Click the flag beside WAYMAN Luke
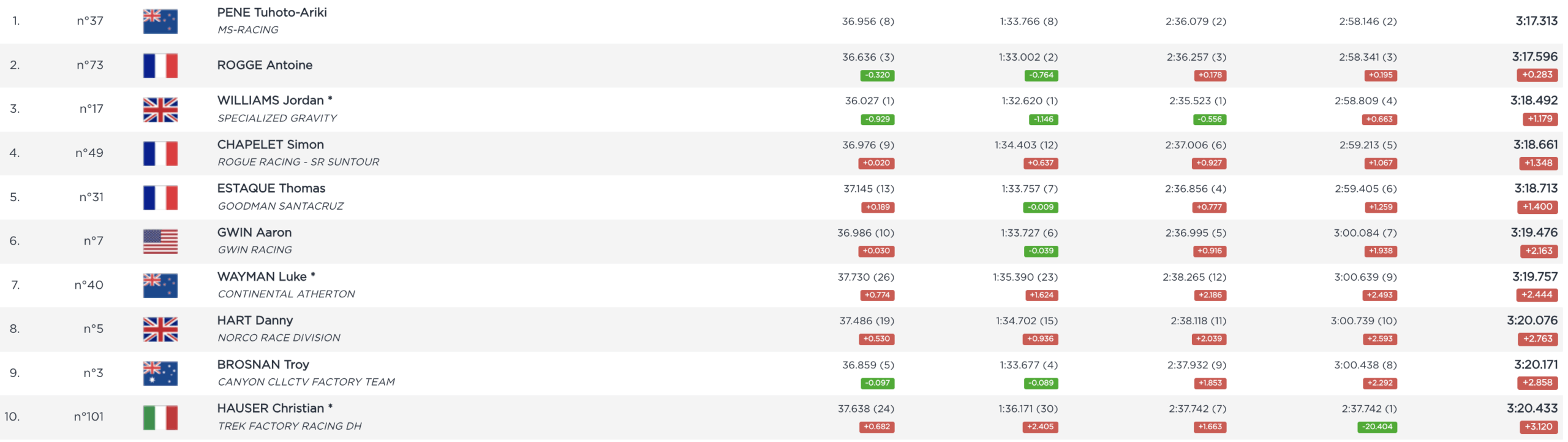 (160, 286)
